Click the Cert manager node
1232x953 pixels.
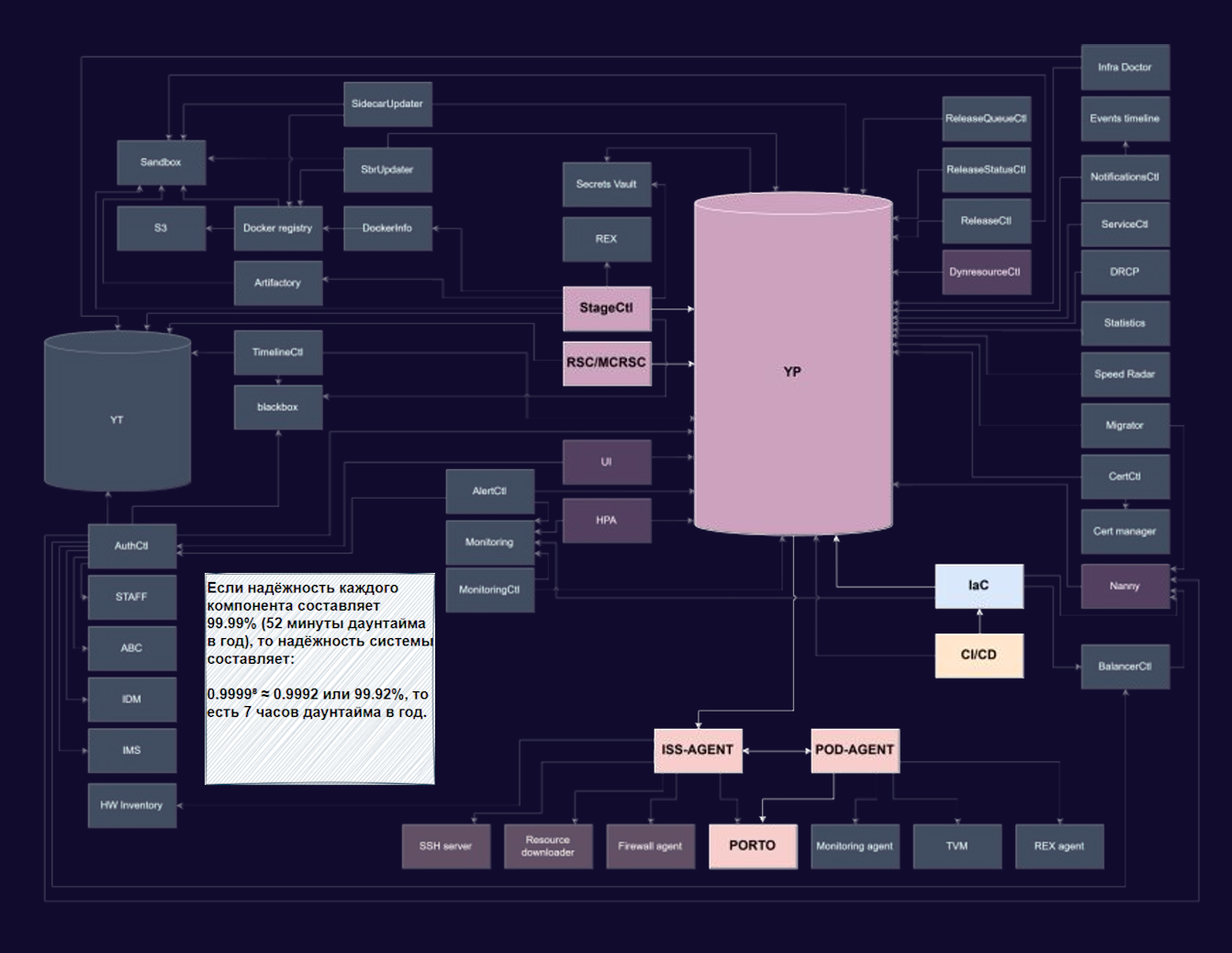(x=1125, y=532)
